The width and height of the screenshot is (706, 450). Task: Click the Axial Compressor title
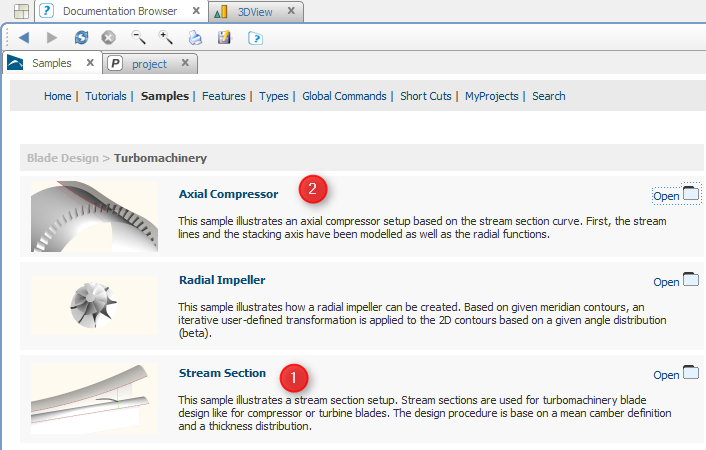tap(228, 194)
